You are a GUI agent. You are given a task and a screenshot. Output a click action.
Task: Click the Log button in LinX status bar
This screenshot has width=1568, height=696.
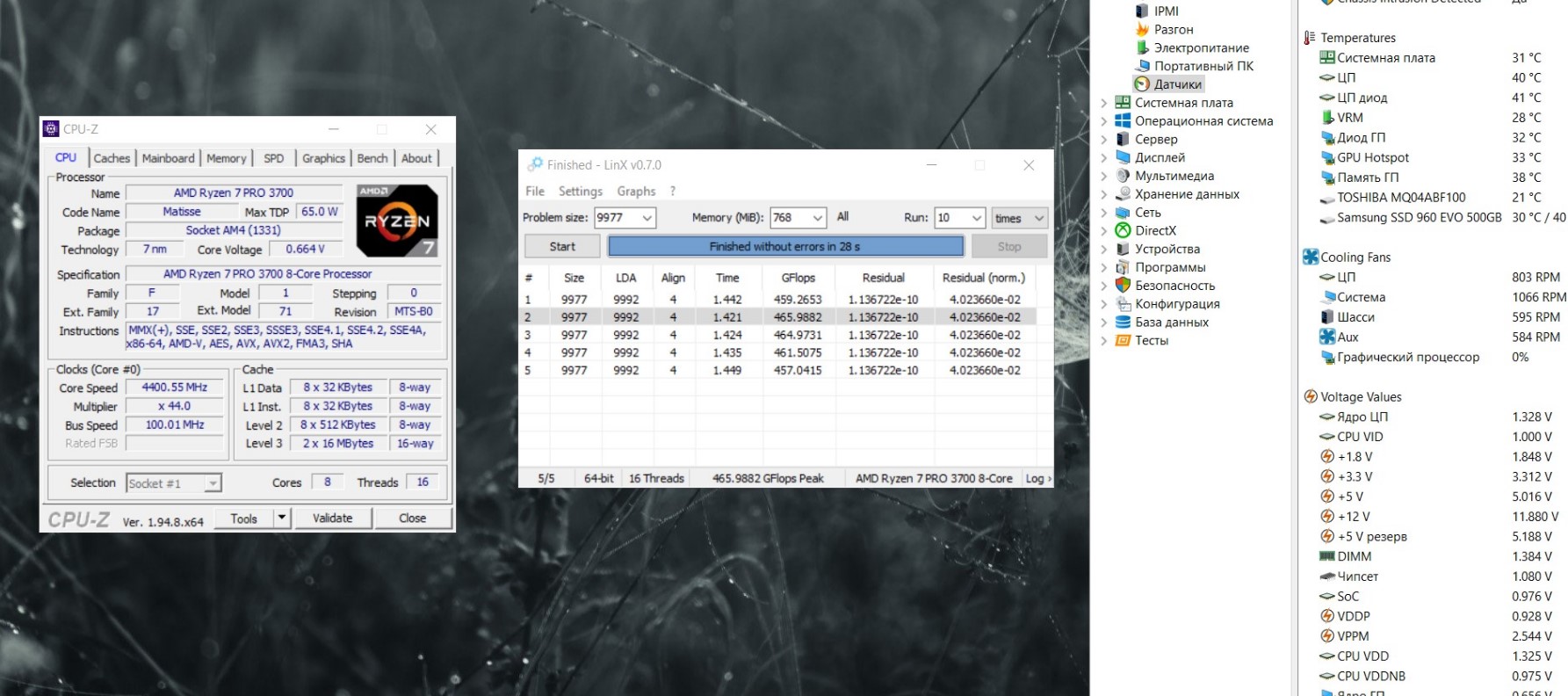[1037, 479]
